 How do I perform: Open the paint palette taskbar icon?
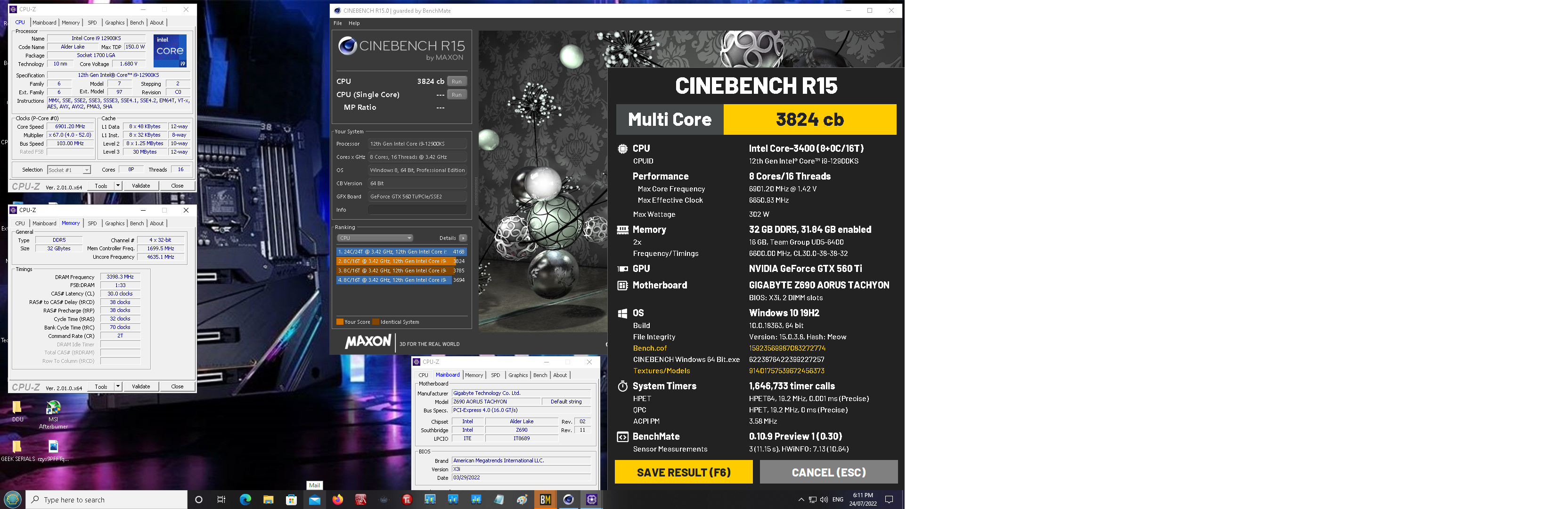522,500
